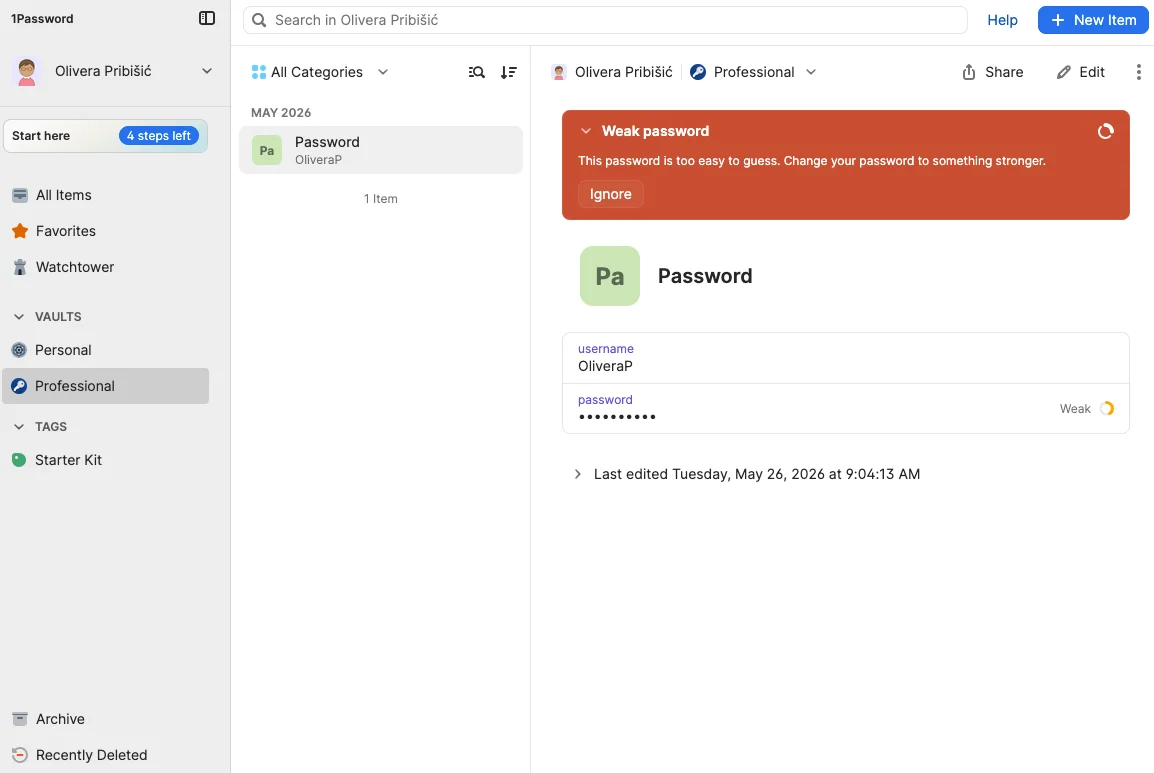This screenshot has height=773, width=1154.
Task: Open the Professional vault dropdown chevron
Action: click(x=811, y=72)
